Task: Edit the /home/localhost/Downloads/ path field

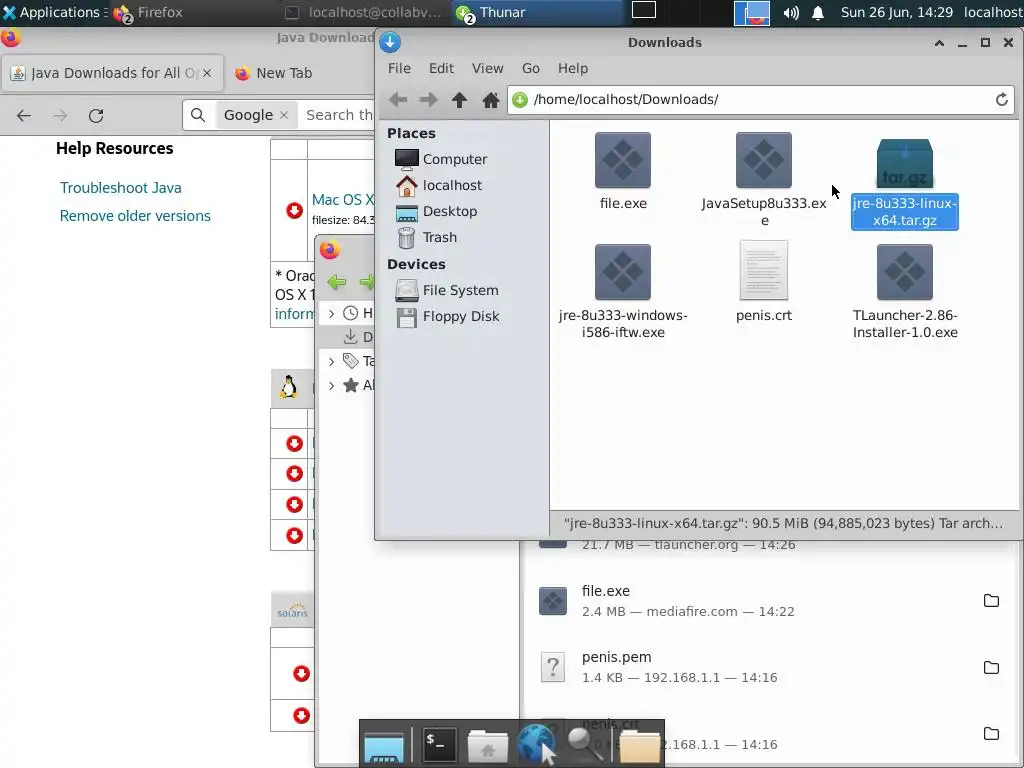Action: tap(761, 99)
